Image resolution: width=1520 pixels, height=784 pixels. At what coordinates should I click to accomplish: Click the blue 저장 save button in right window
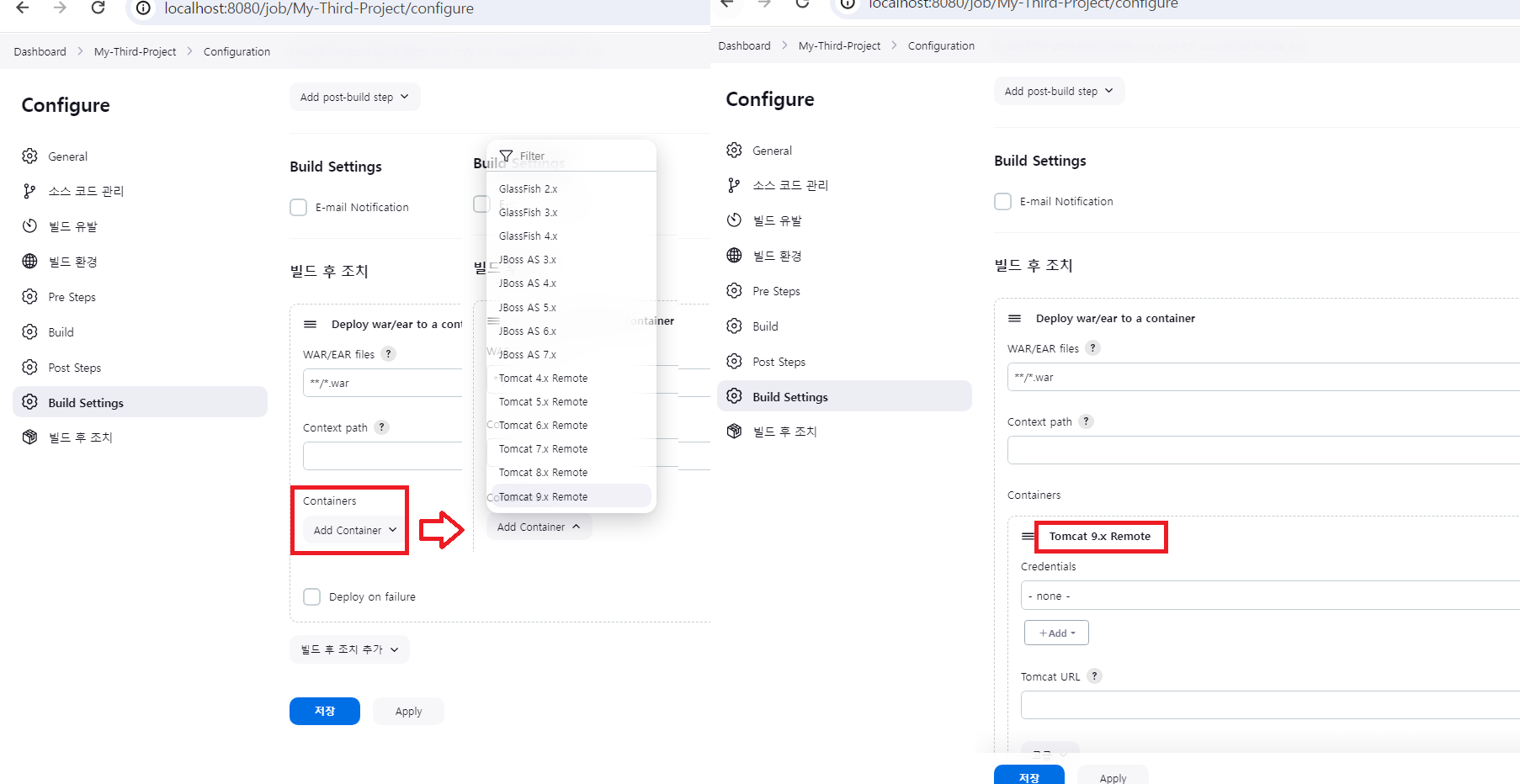coord(1029,775)
